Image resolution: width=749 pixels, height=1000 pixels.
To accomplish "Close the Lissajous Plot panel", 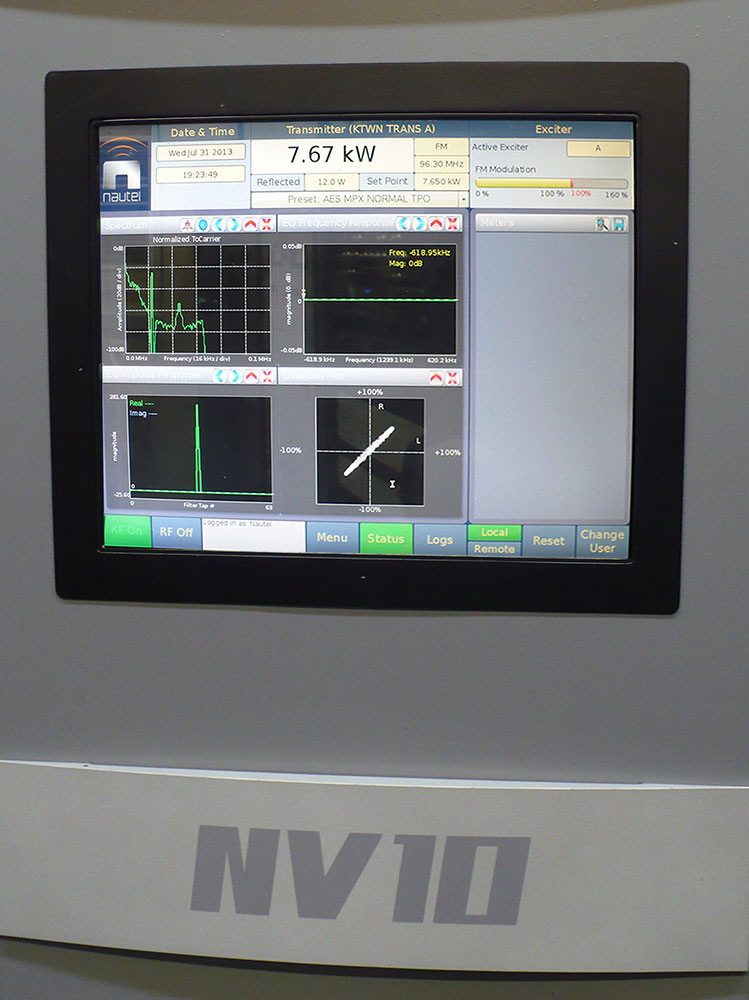I will pos(452,378).
